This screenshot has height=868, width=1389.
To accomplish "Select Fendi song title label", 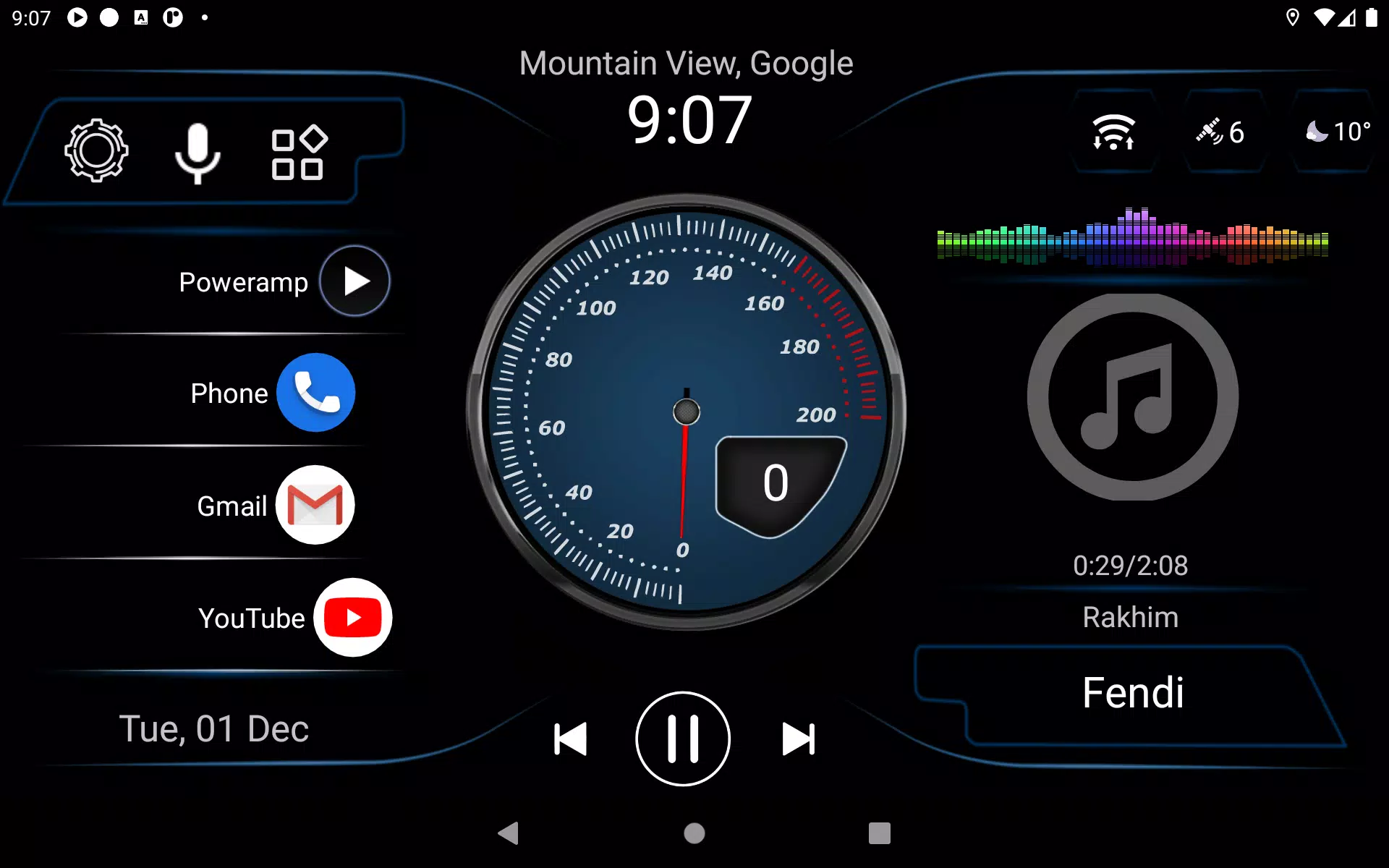I will (x=1133, y=691).
